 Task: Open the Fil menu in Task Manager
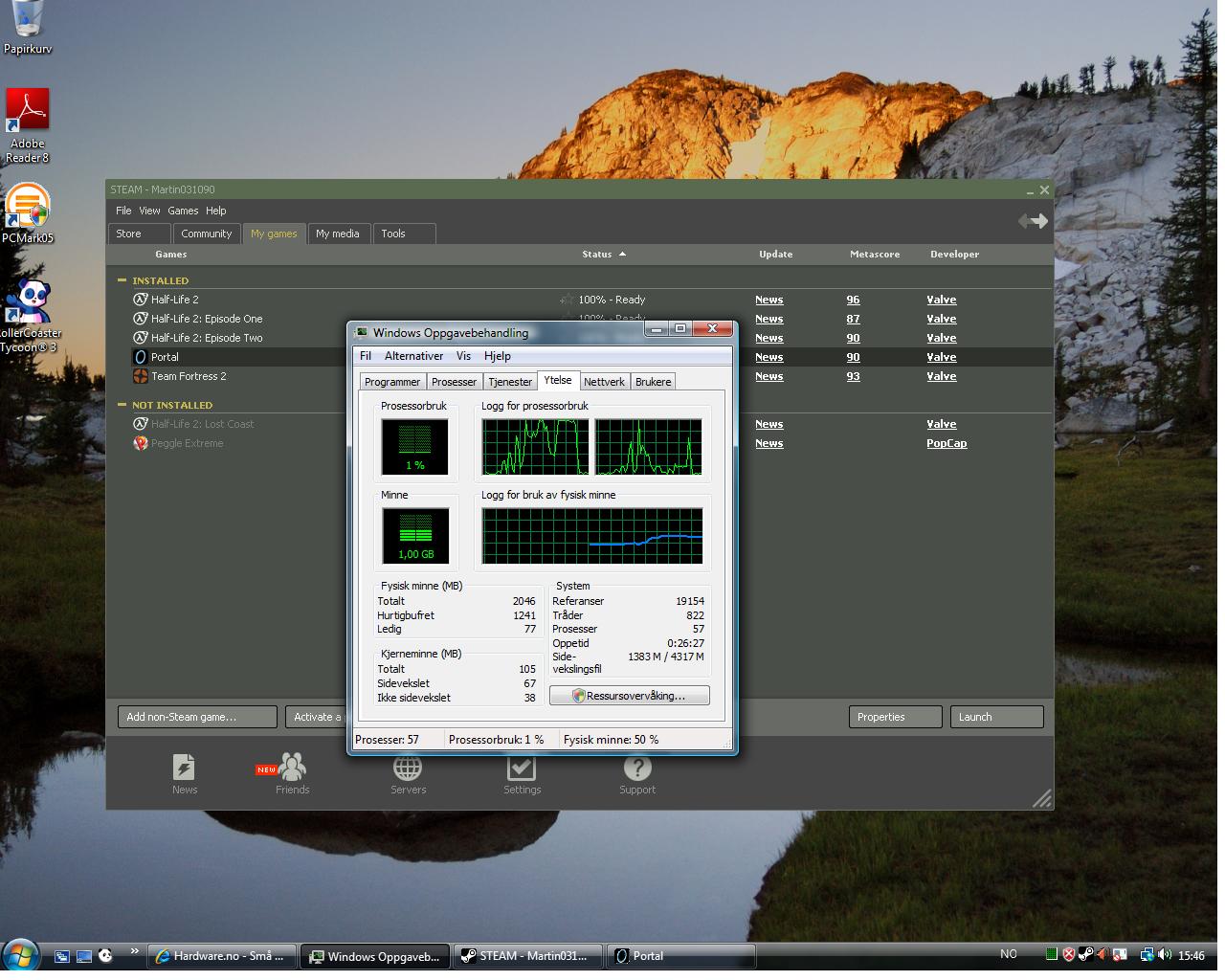pos(366,356)
